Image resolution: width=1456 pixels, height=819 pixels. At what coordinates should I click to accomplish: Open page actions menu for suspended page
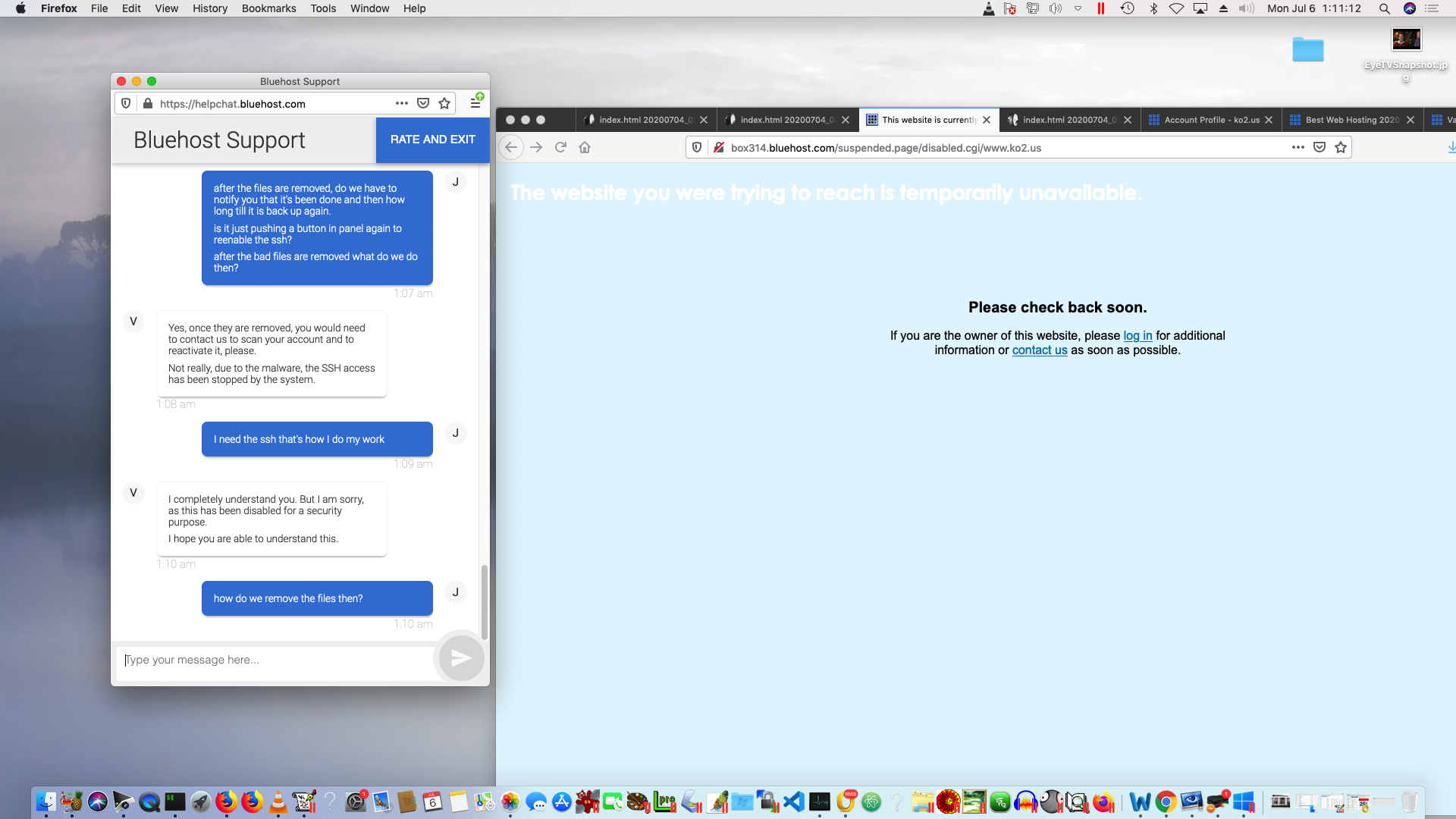(x=1298, y=147)
